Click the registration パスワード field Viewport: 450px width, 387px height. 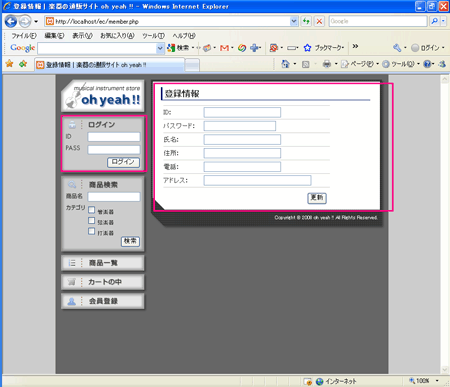point(240,126)
